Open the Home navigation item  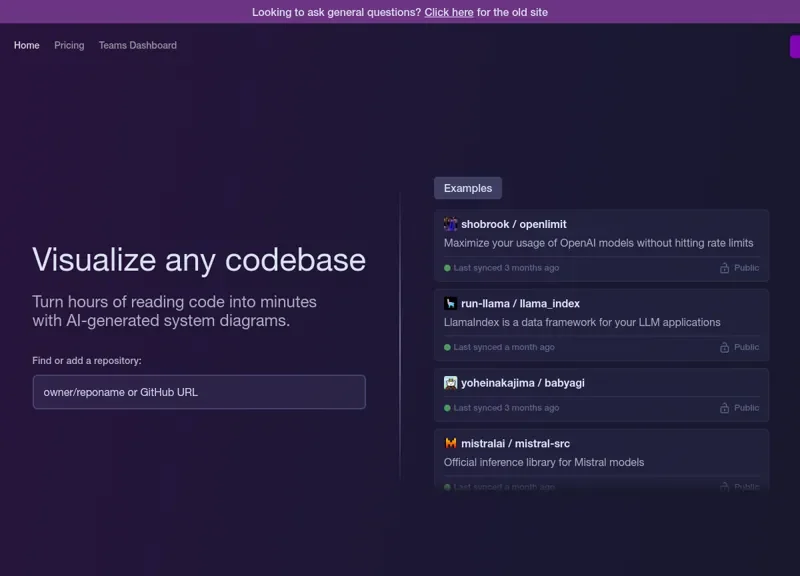[x=27, y=45]
